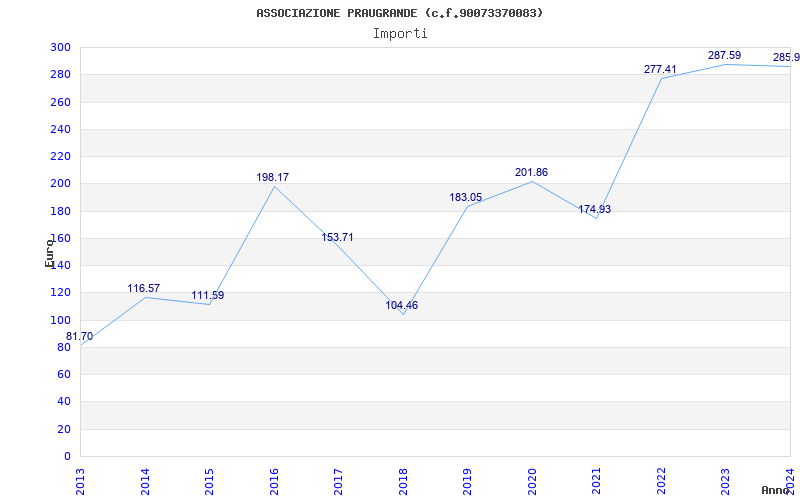Click the 198.17 peak value label
Screen dimensions: 800x500
coord(272,178)
